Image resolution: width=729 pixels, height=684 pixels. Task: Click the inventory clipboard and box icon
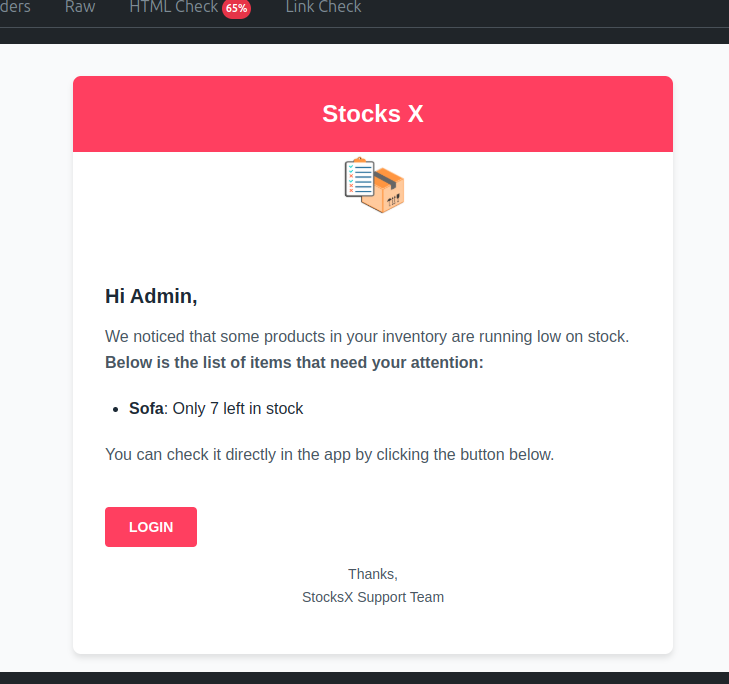click(374, 185)
